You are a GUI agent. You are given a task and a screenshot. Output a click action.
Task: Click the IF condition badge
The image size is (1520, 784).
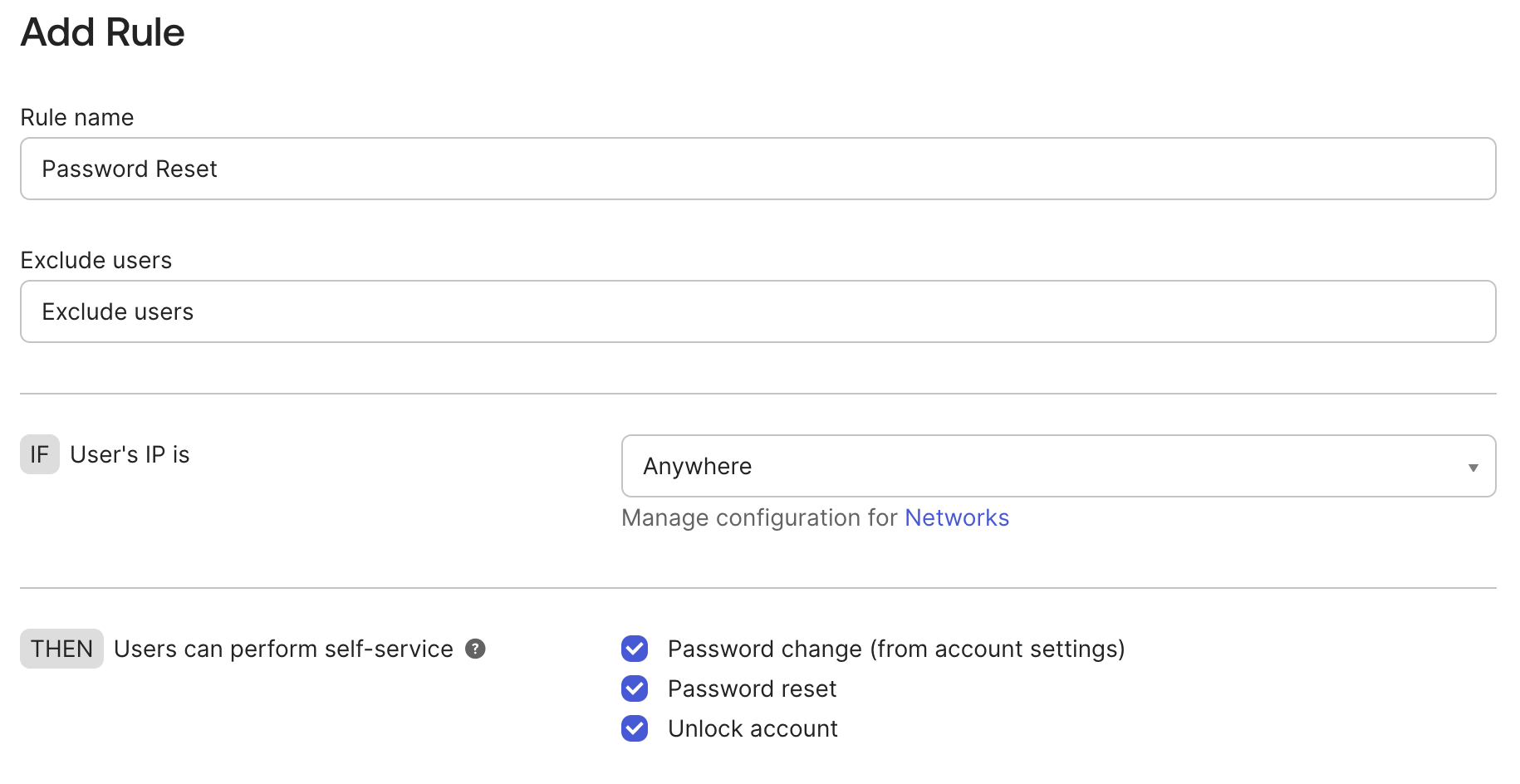point(40,454)
